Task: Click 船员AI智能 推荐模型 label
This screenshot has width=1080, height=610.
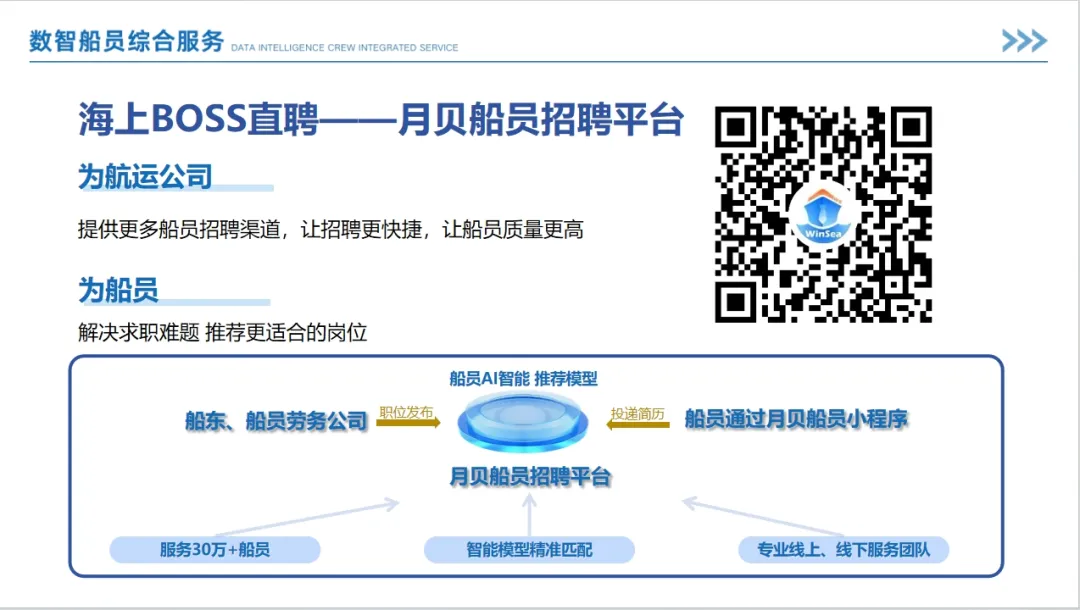Action: [523, 379]
